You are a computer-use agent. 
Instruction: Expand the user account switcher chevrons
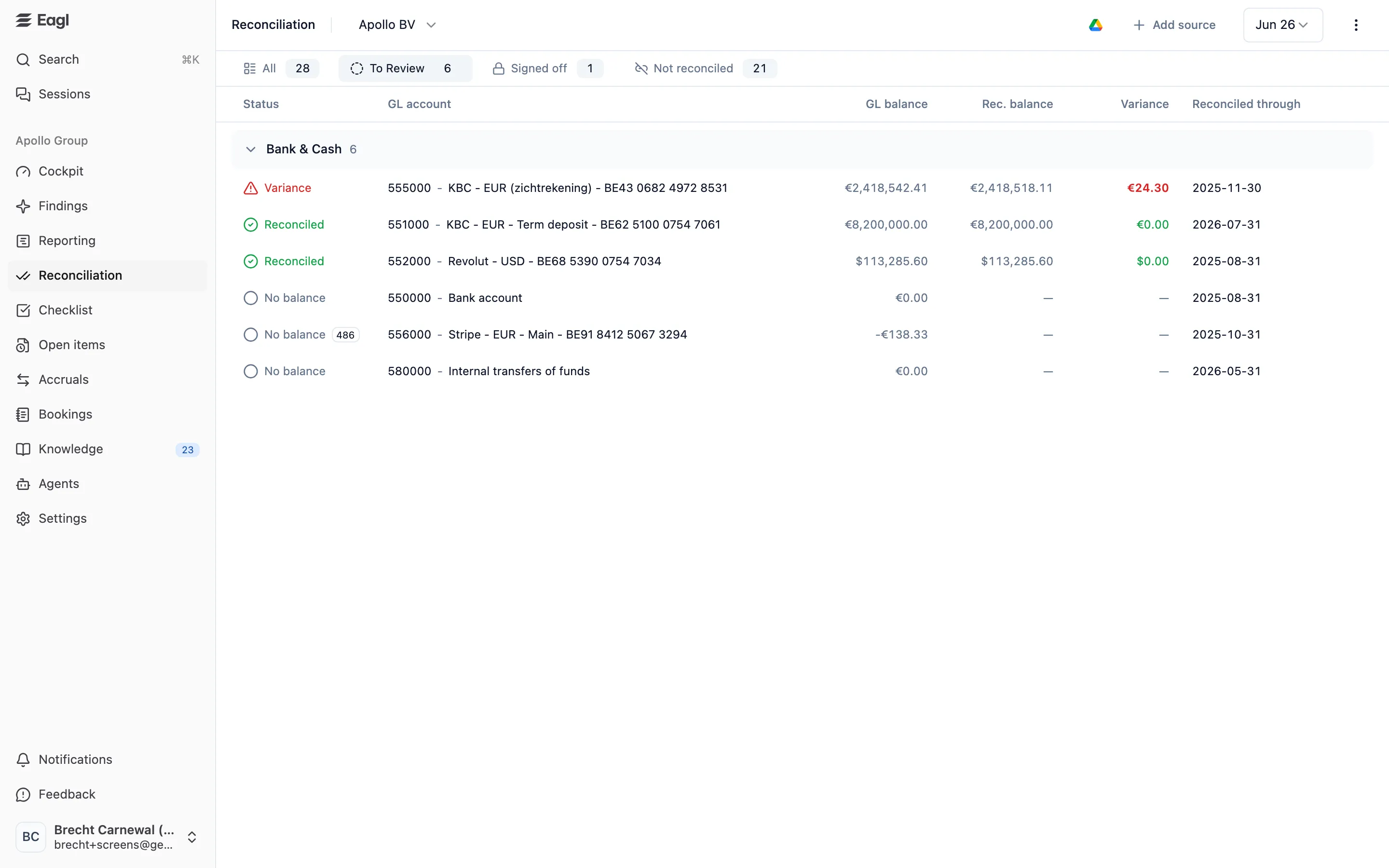click(x=192, y=837)
